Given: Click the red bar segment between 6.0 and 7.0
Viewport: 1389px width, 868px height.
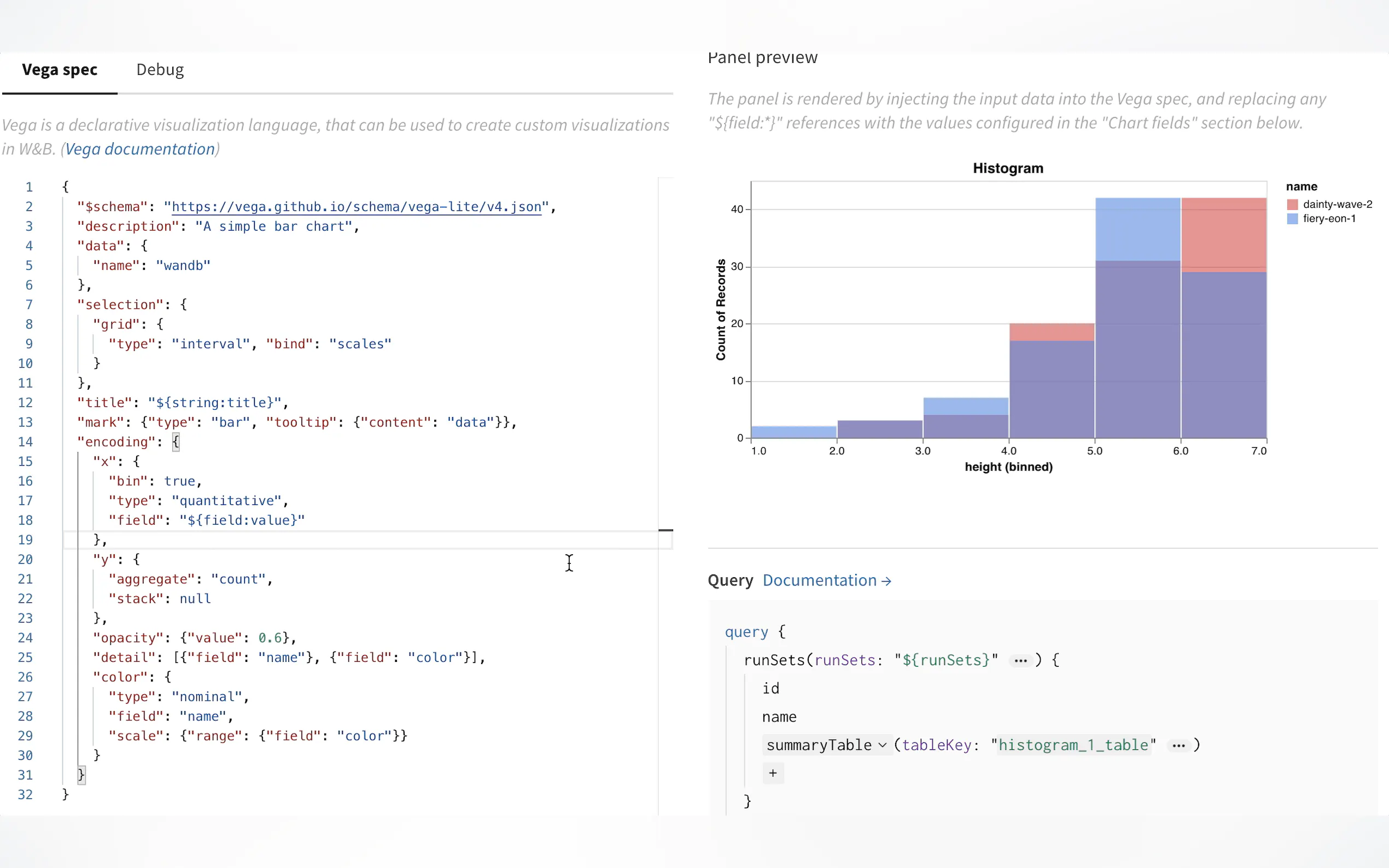Looking at the screenshot, I should click(x=1224, y=234).
